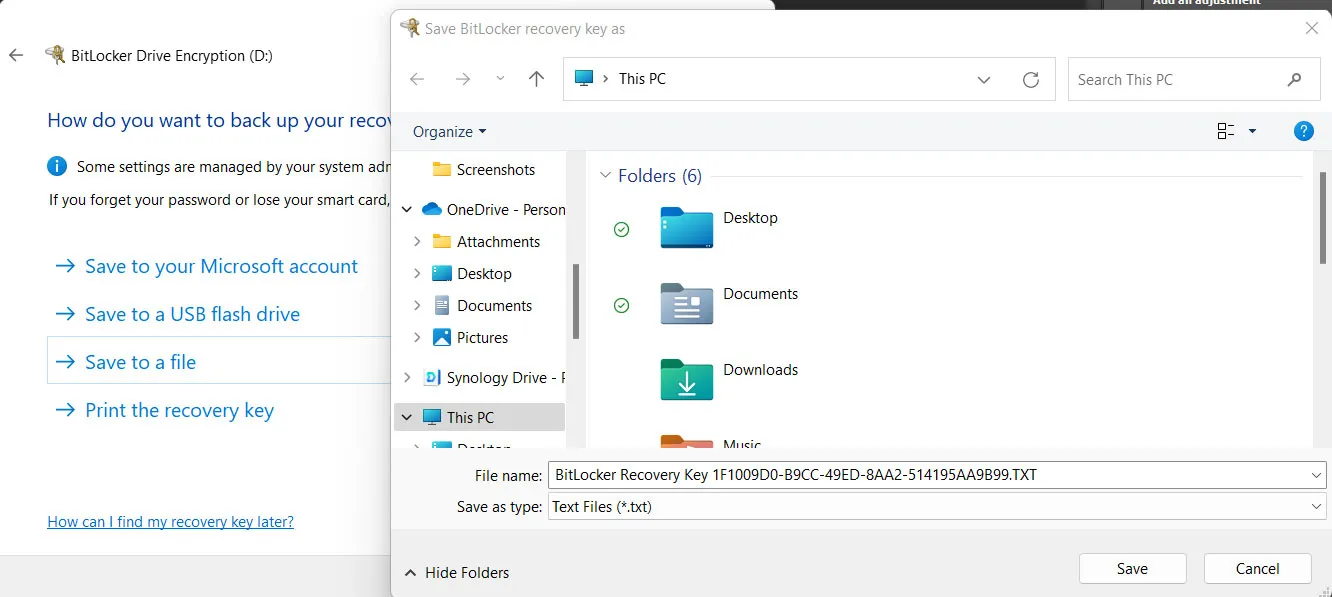Select OneDrive - Personal in the tree
The width and height of the screenshot is (1332, 597).
tap(494, 209)
